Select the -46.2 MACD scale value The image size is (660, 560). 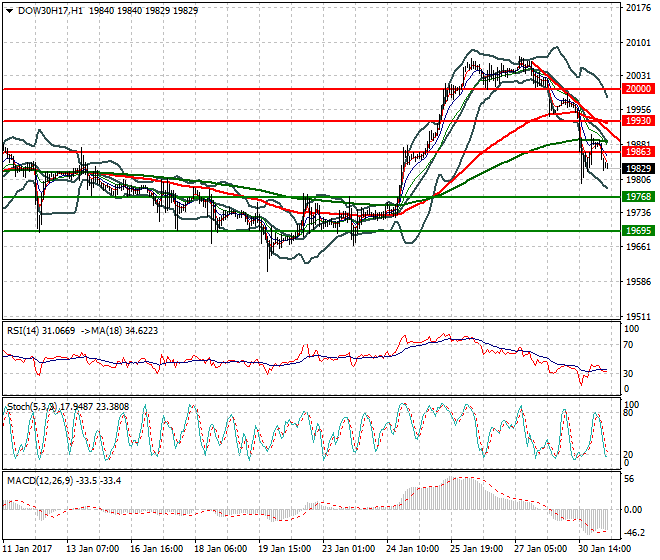point(634,533)
